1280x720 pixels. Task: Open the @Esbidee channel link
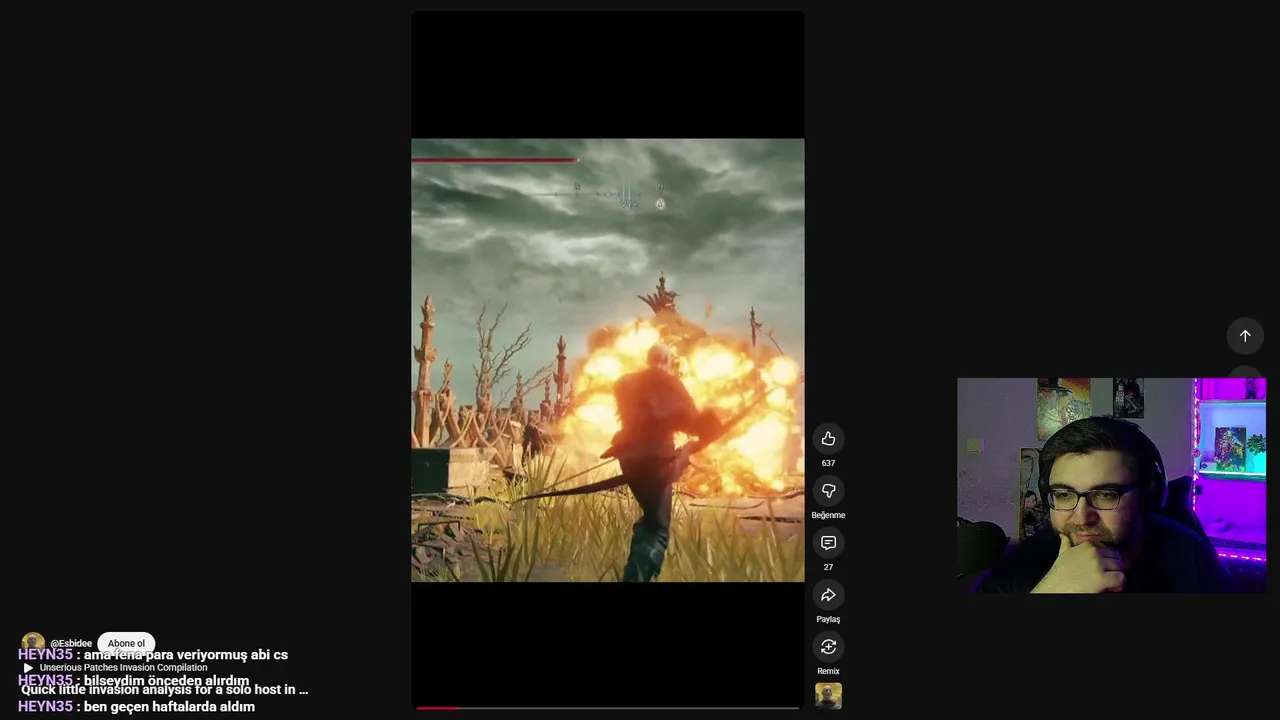(71, 643)
